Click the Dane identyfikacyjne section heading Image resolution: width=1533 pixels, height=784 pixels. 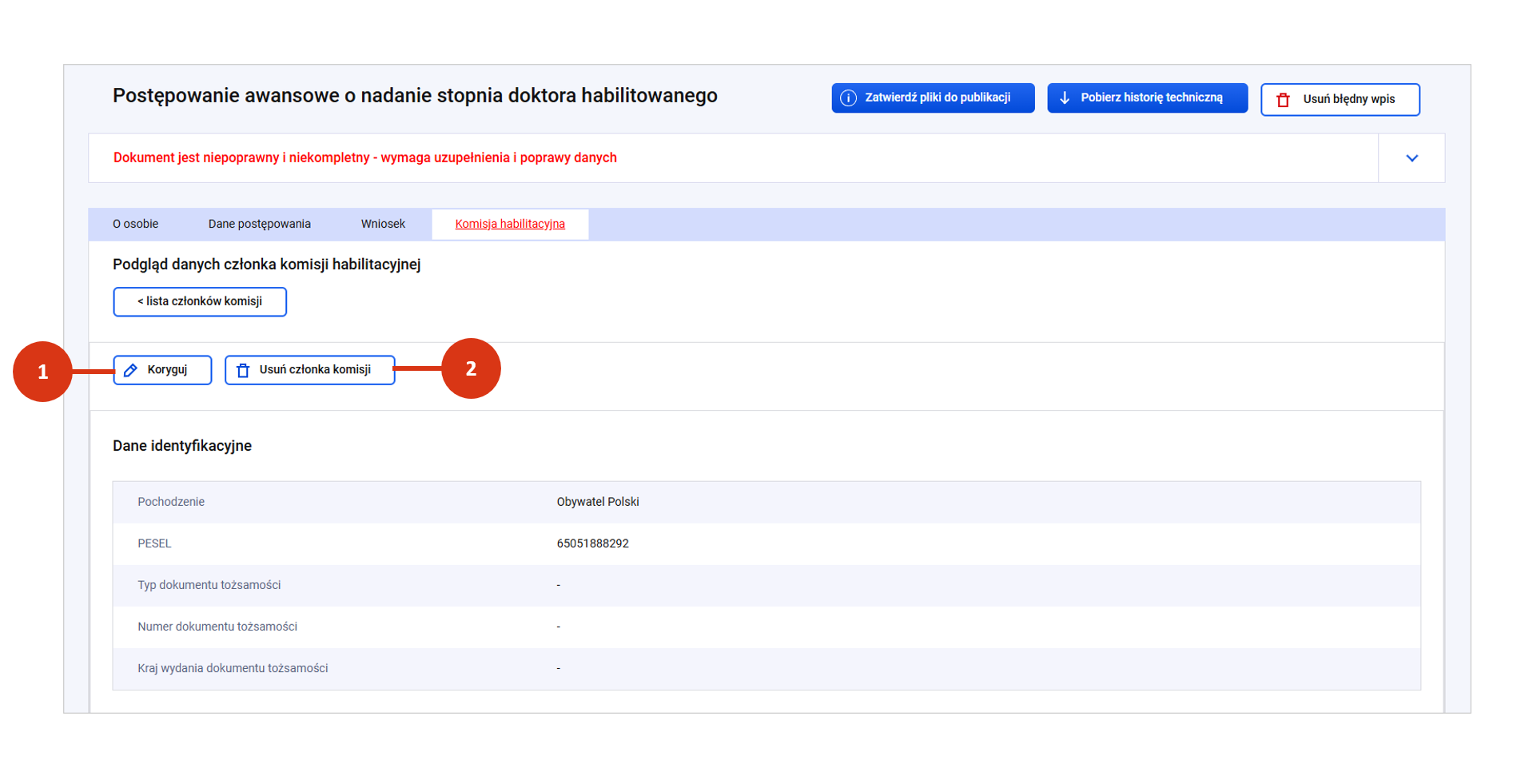(182, 446)
